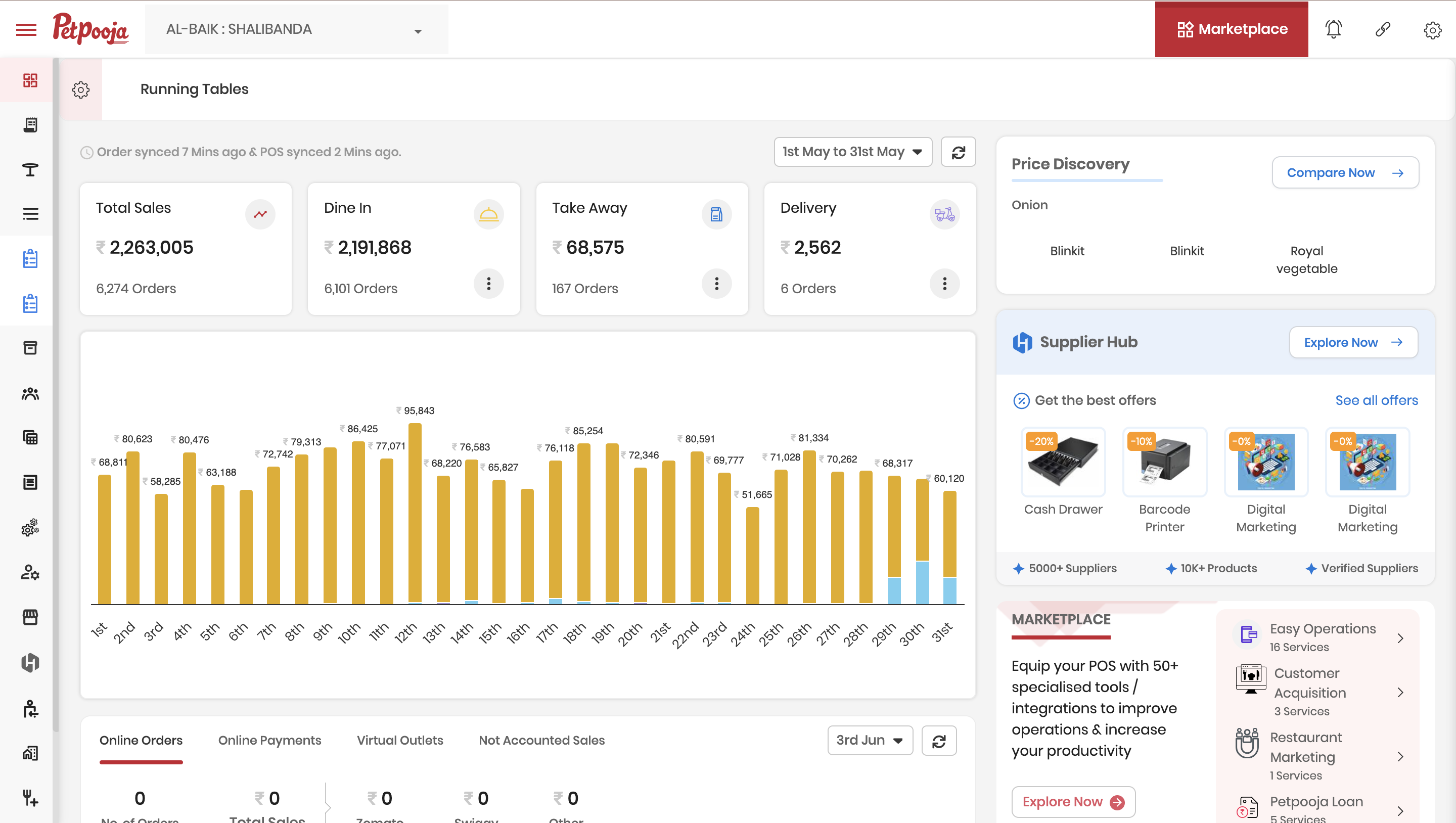Open the store front icon in sidebar

[30, 617]
